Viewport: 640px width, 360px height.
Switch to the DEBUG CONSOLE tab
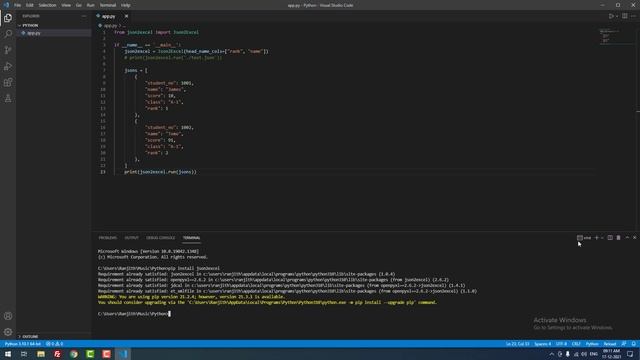pyautogui.click(x=160, y=238)
